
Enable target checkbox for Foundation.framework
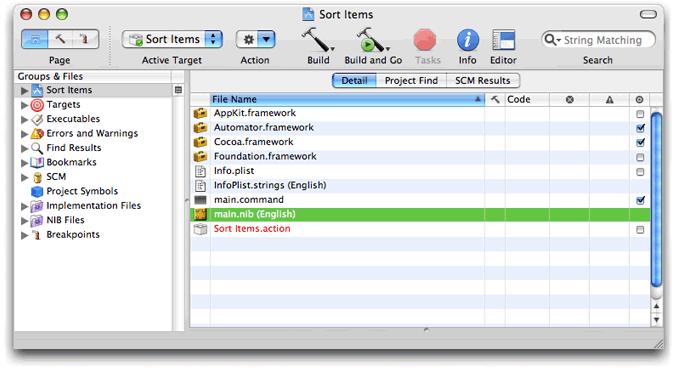(640, 157)
